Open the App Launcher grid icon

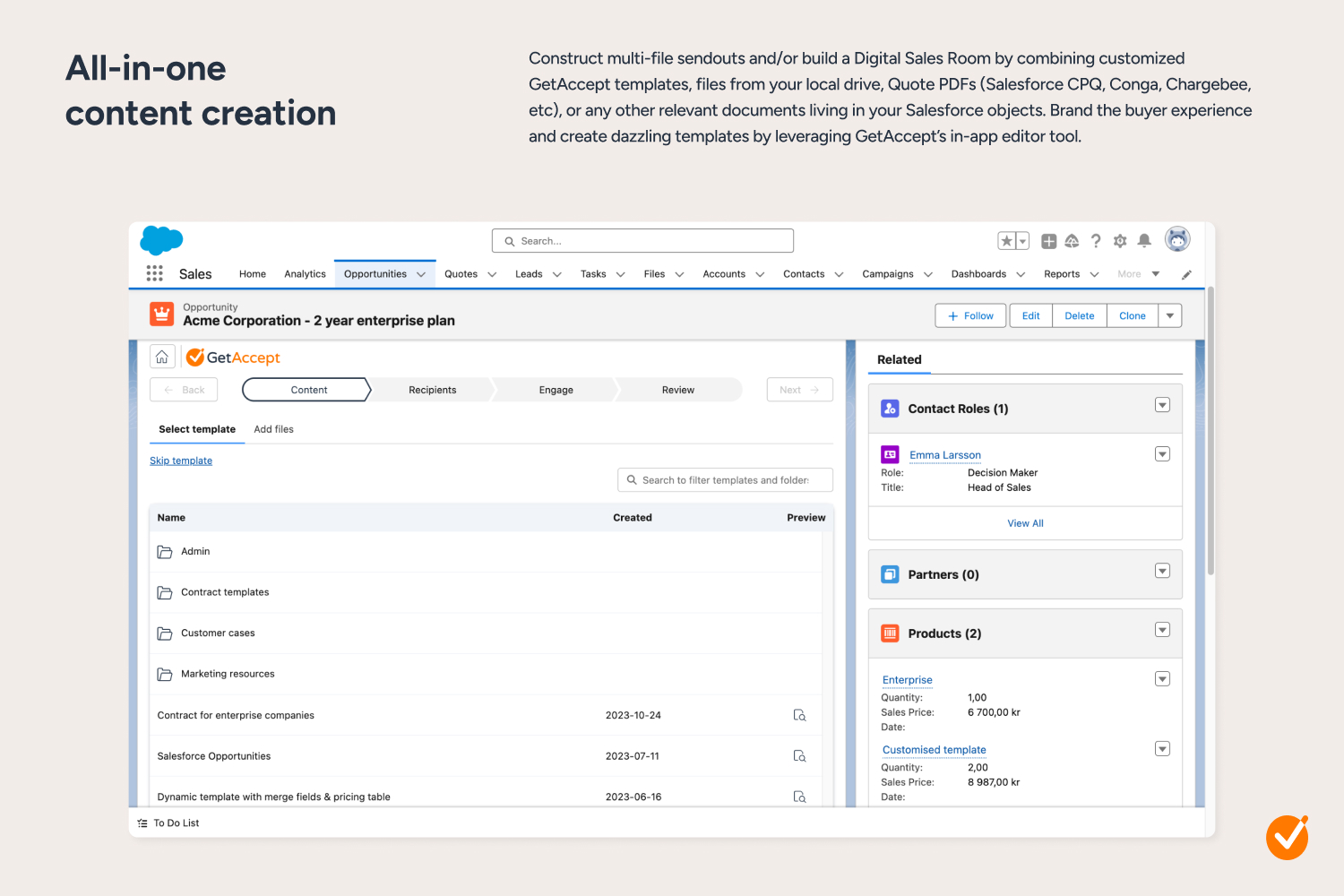click(154, 273)
